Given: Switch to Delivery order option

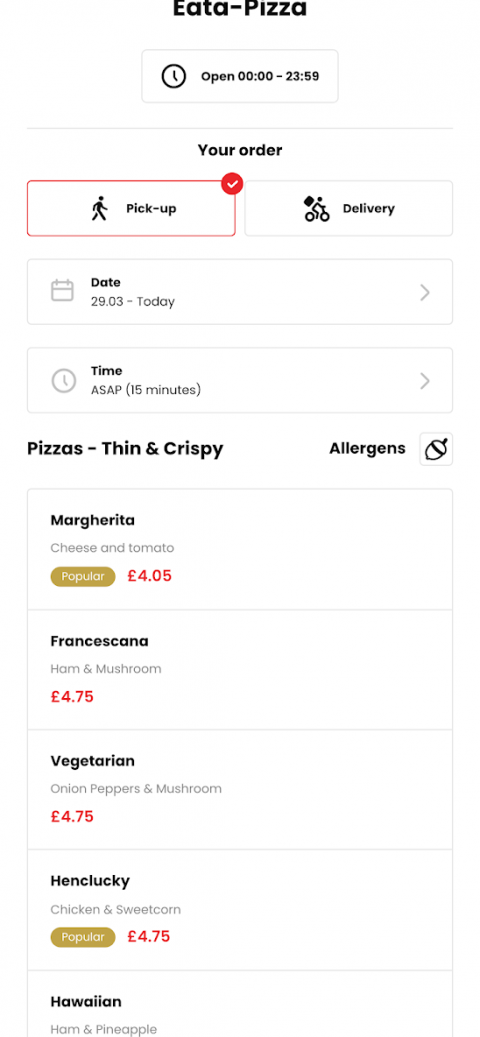Looking at the screenshot, I should [x=348, y=208].
